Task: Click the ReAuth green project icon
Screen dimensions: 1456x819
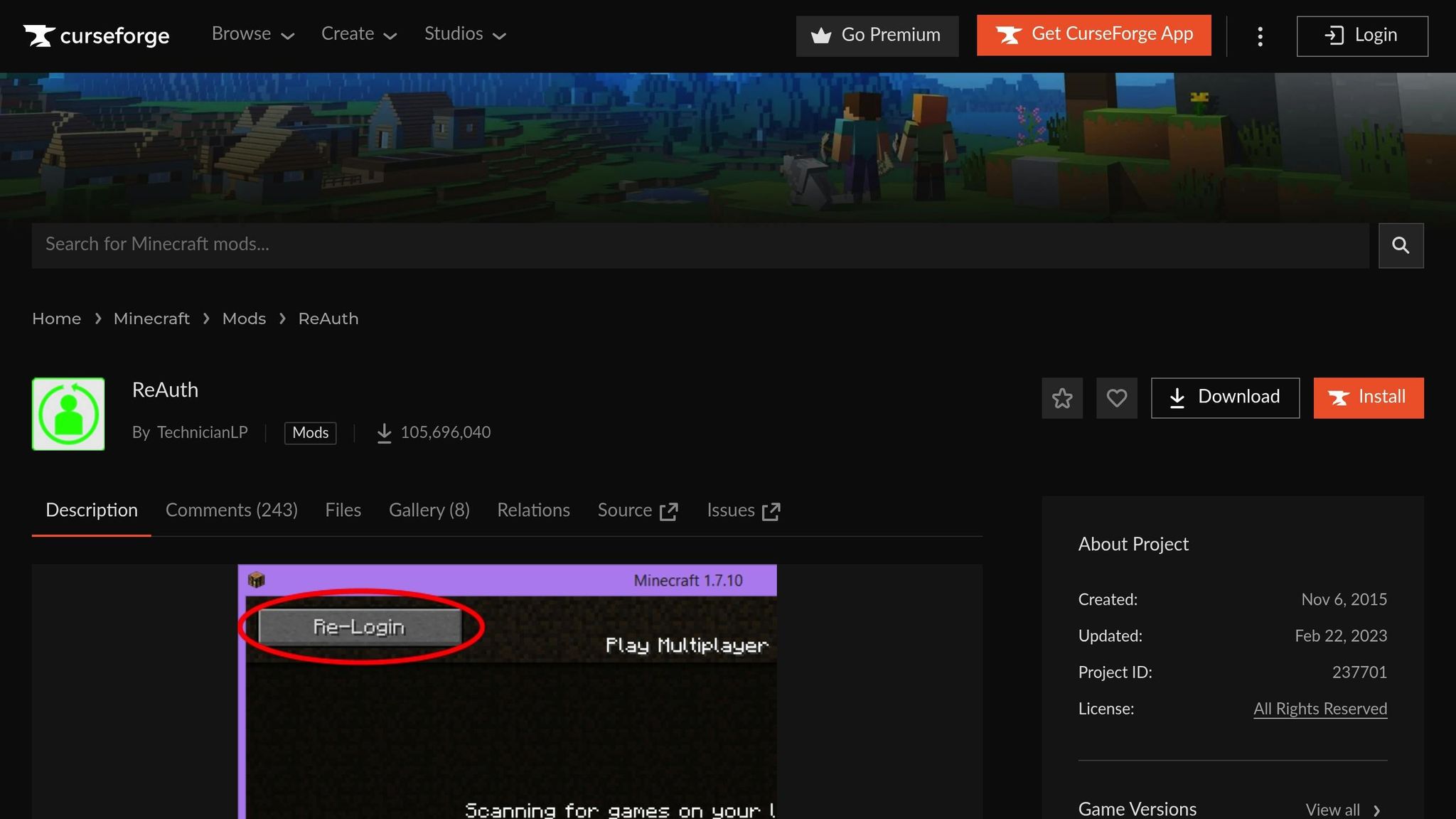Action: pos(68,414)
